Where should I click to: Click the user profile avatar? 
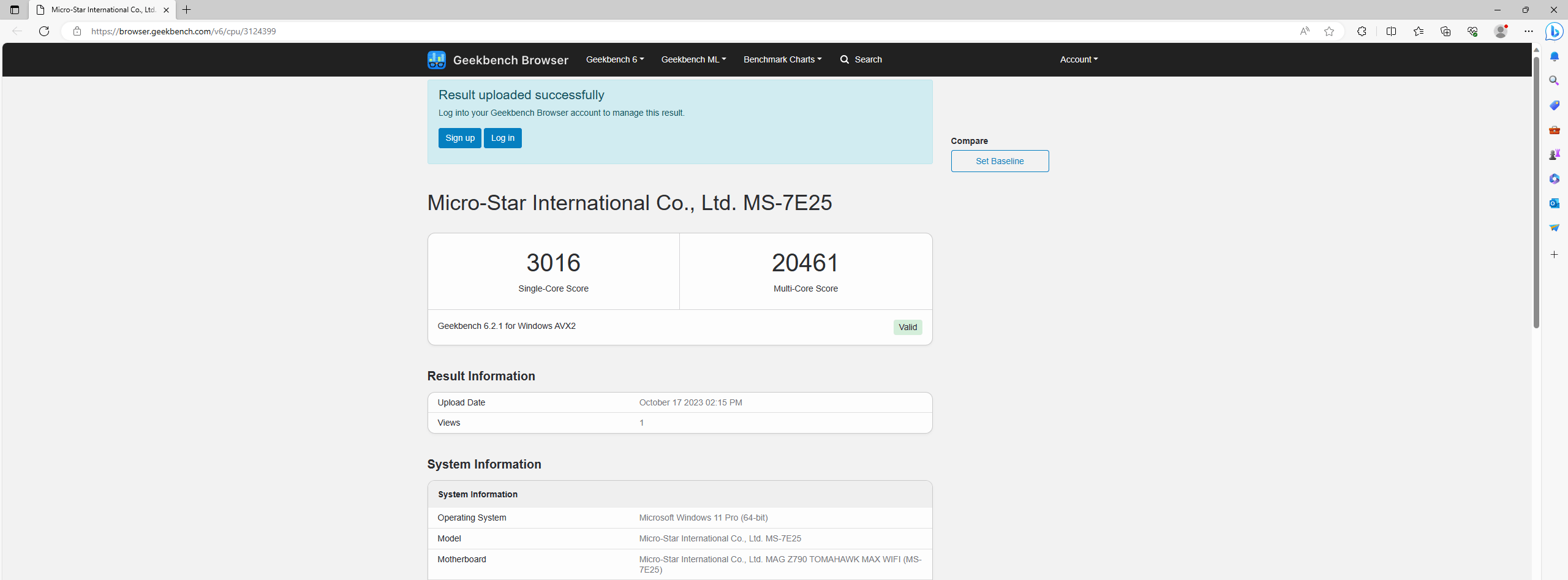[1501, 31]
